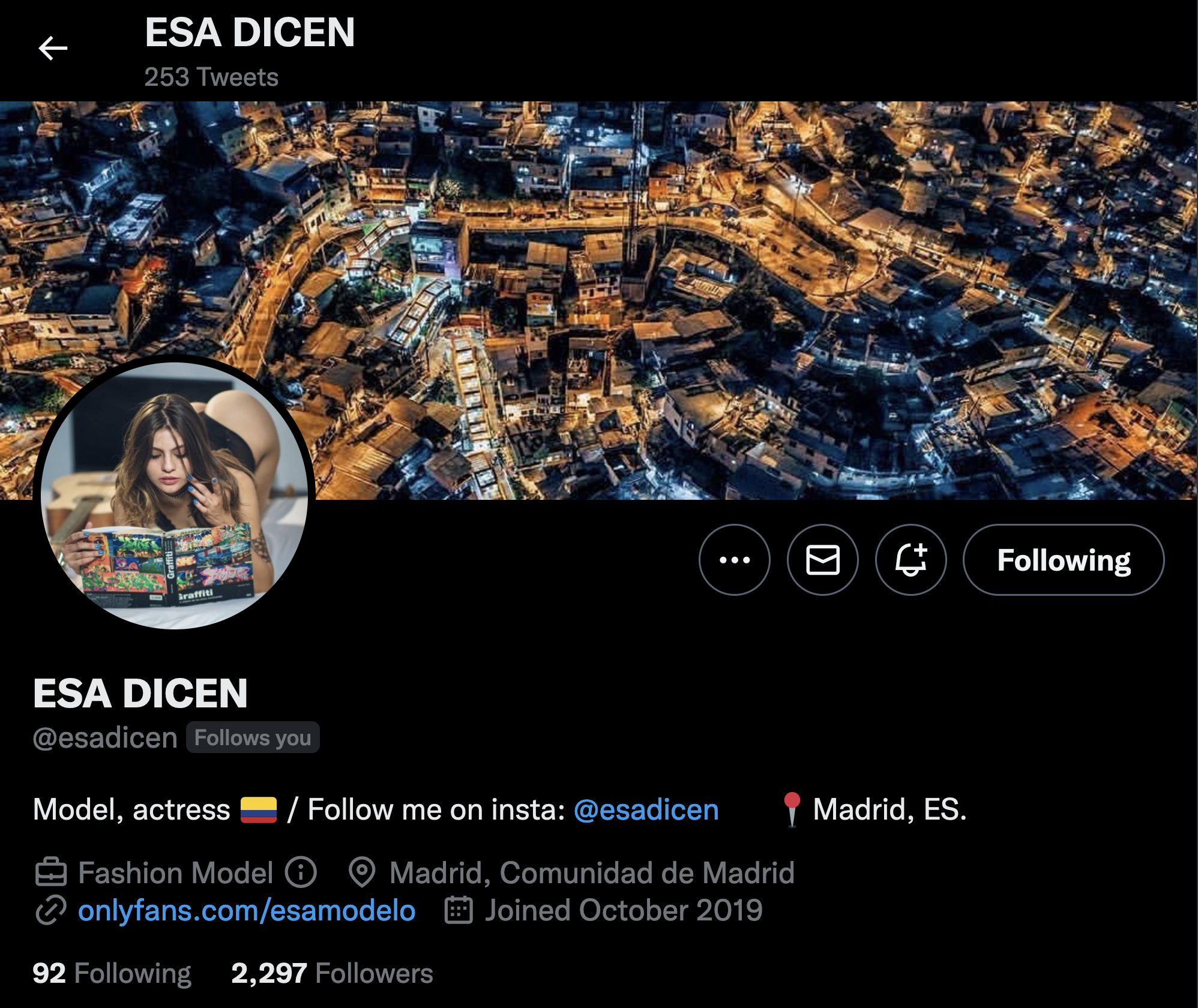Click the red pushpin emoji before Madrid, ES.
The image size is (1198, 1008).
[x=792, y=809]
